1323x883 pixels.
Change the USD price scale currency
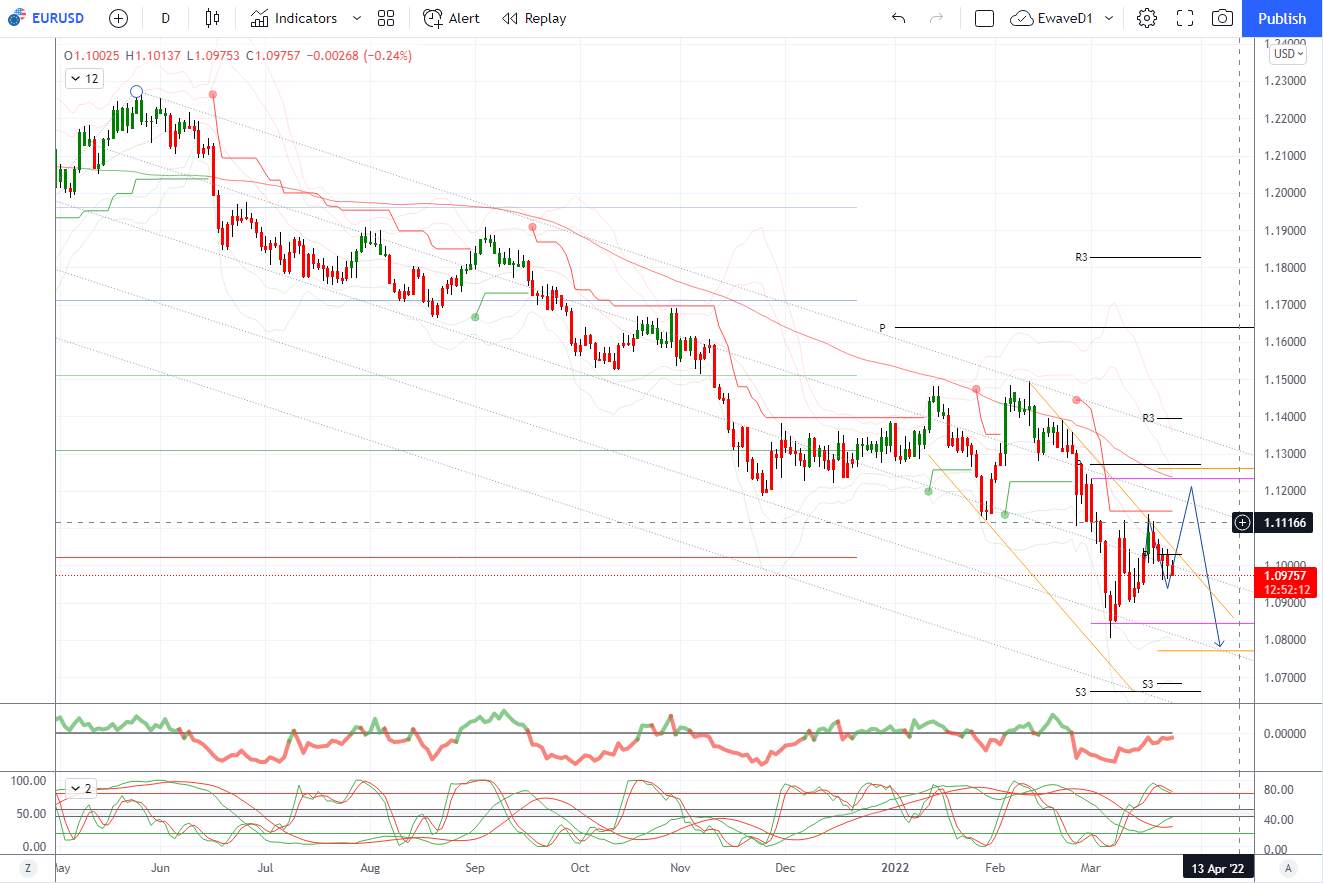click(1287, 54)
